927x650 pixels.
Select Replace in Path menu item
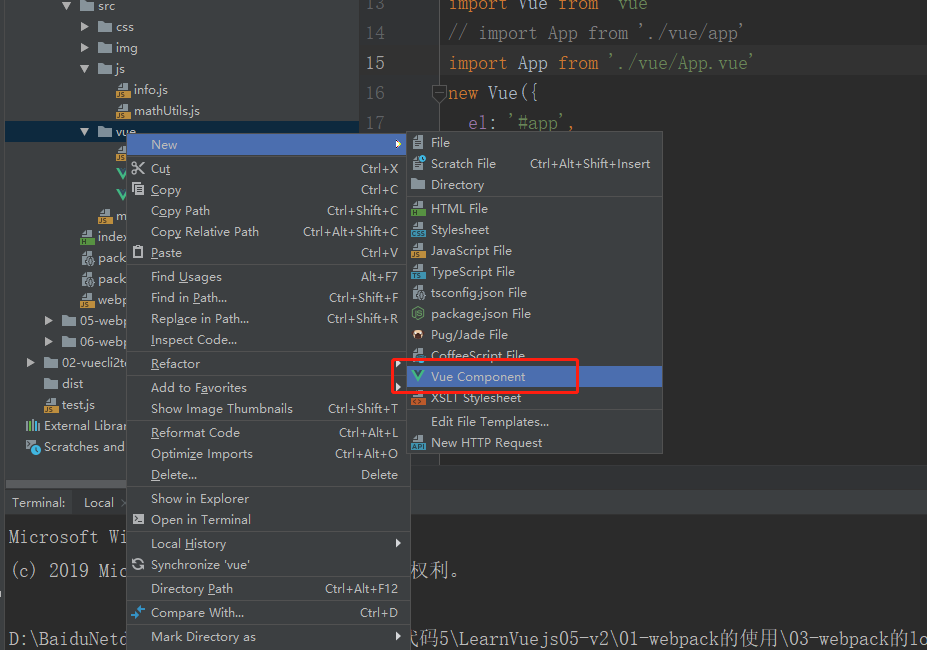[x=267, y=318]
